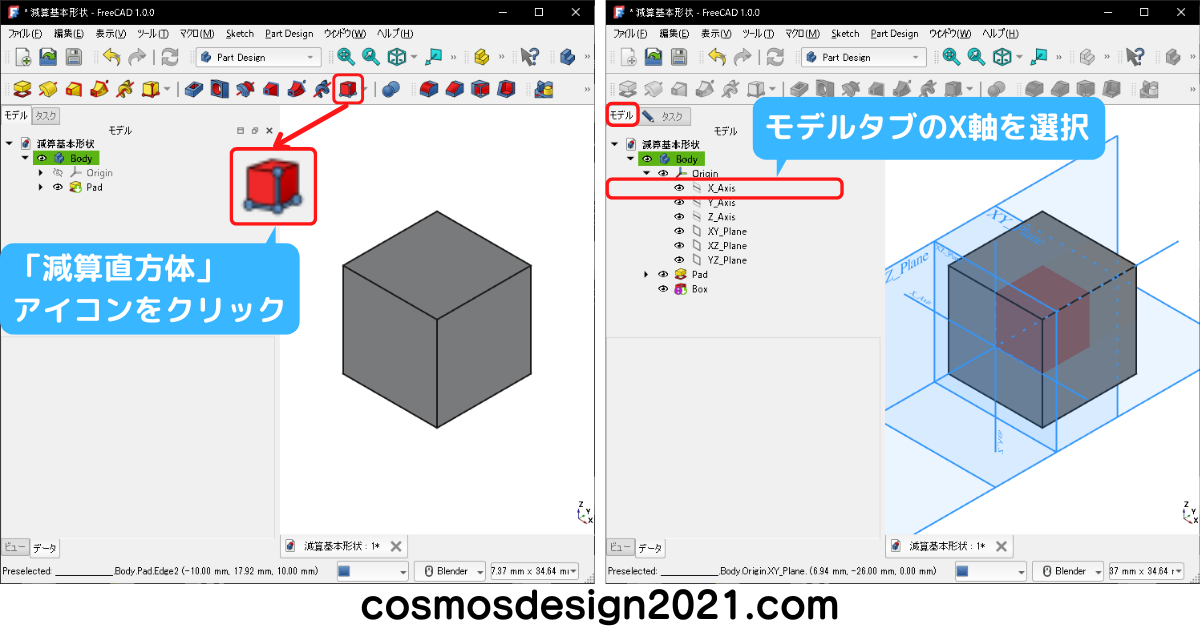Select the colored Pad tool icon
The width and height of the screenshot is (1200, 630).
pyautogui.click(x=21, y=89)
